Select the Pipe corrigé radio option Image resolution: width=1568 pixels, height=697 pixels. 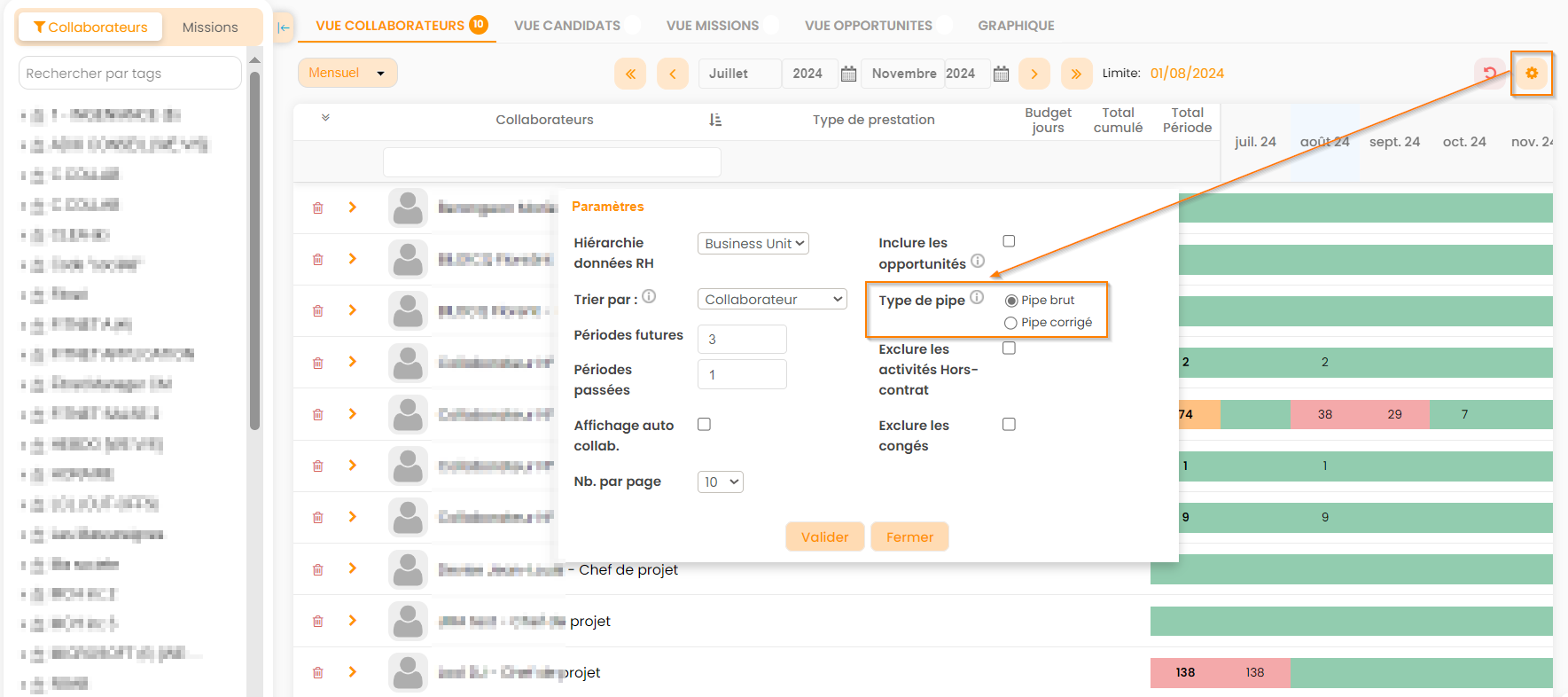[x=1010, y=323]
